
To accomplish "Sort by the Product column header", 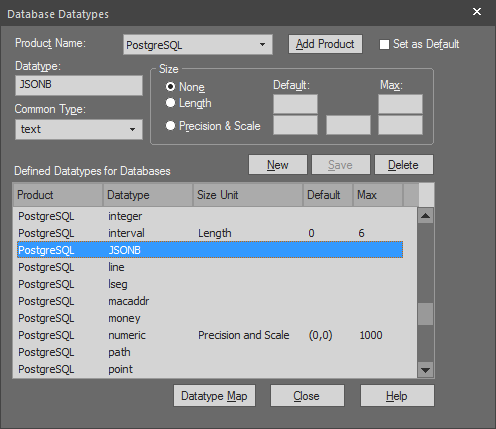I will coord(58,195).
